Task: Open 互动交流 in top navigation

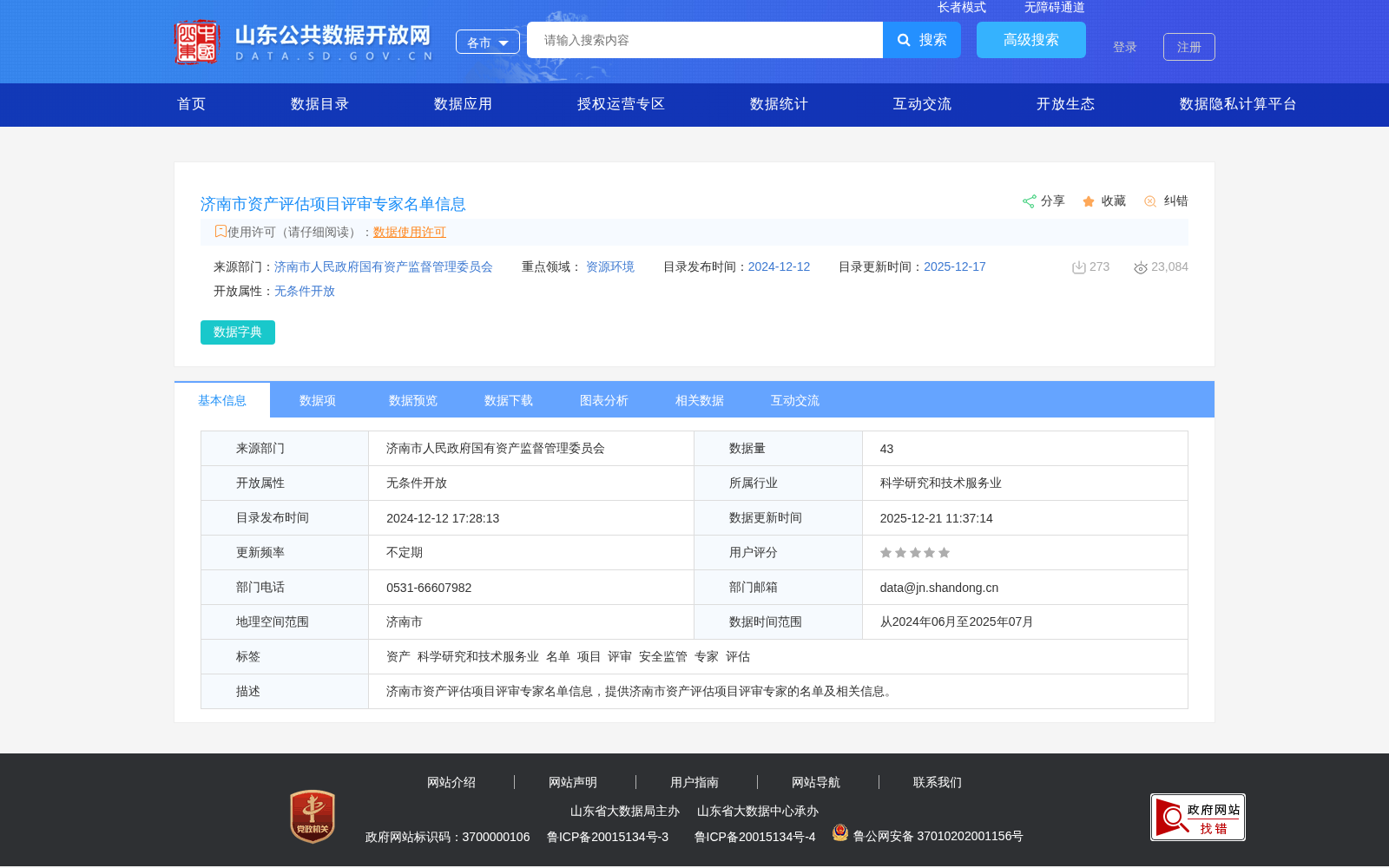Action: [923, 104]
